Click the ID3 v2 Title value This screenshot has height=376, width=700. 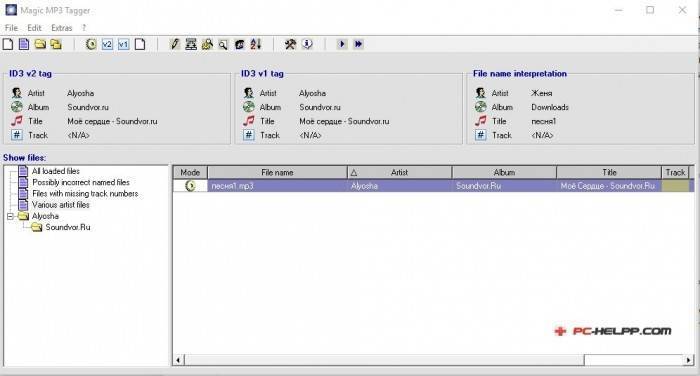[112, 121]
